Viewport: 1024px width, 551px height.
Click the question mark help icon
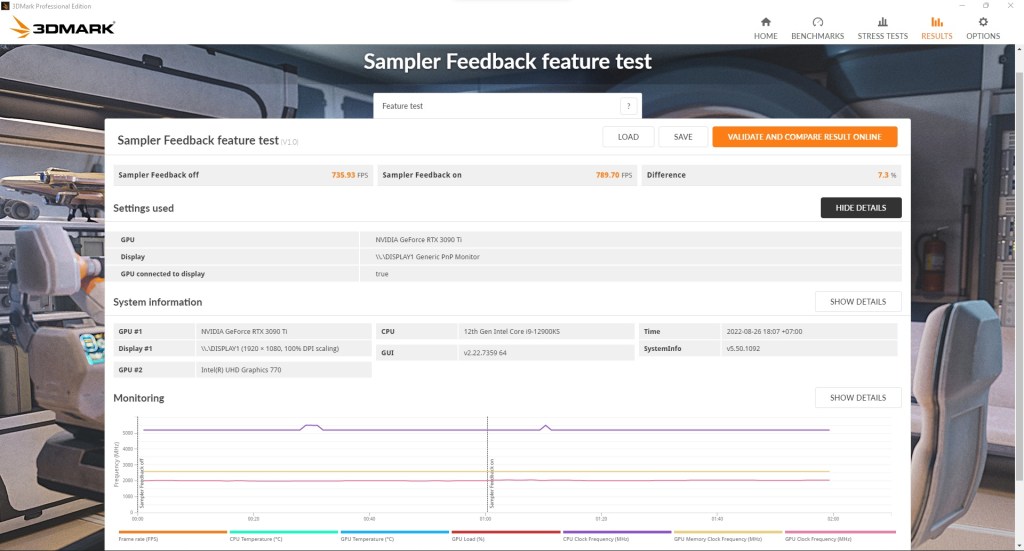(628, 106)
